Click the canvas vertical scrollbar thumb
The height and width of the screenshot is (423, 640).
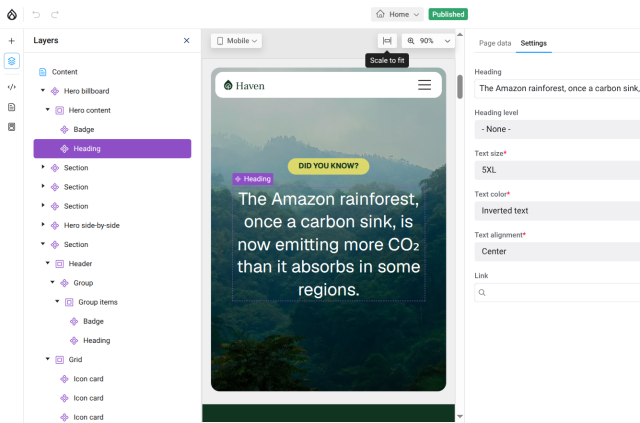[x=460, y=87]
